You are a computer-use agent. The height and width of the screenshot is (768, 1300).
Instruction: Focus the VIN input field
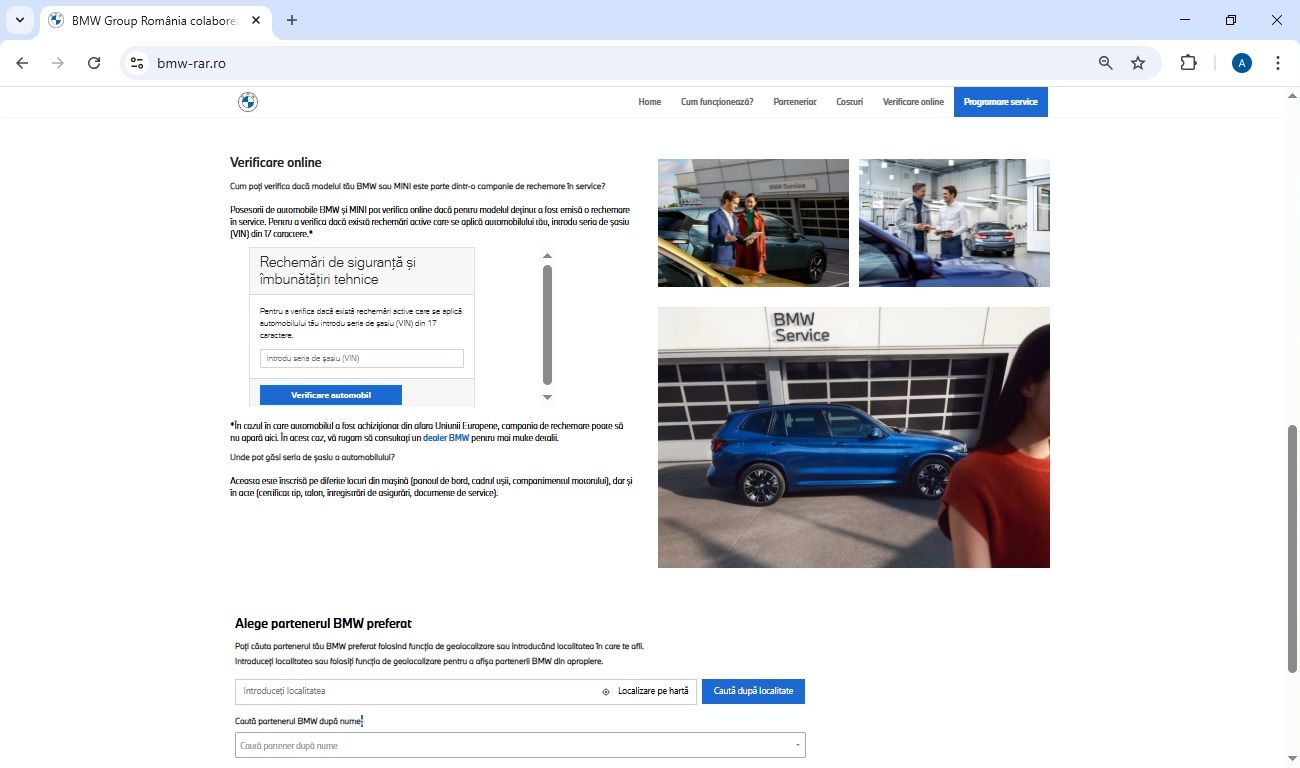(x=362, y=358)
